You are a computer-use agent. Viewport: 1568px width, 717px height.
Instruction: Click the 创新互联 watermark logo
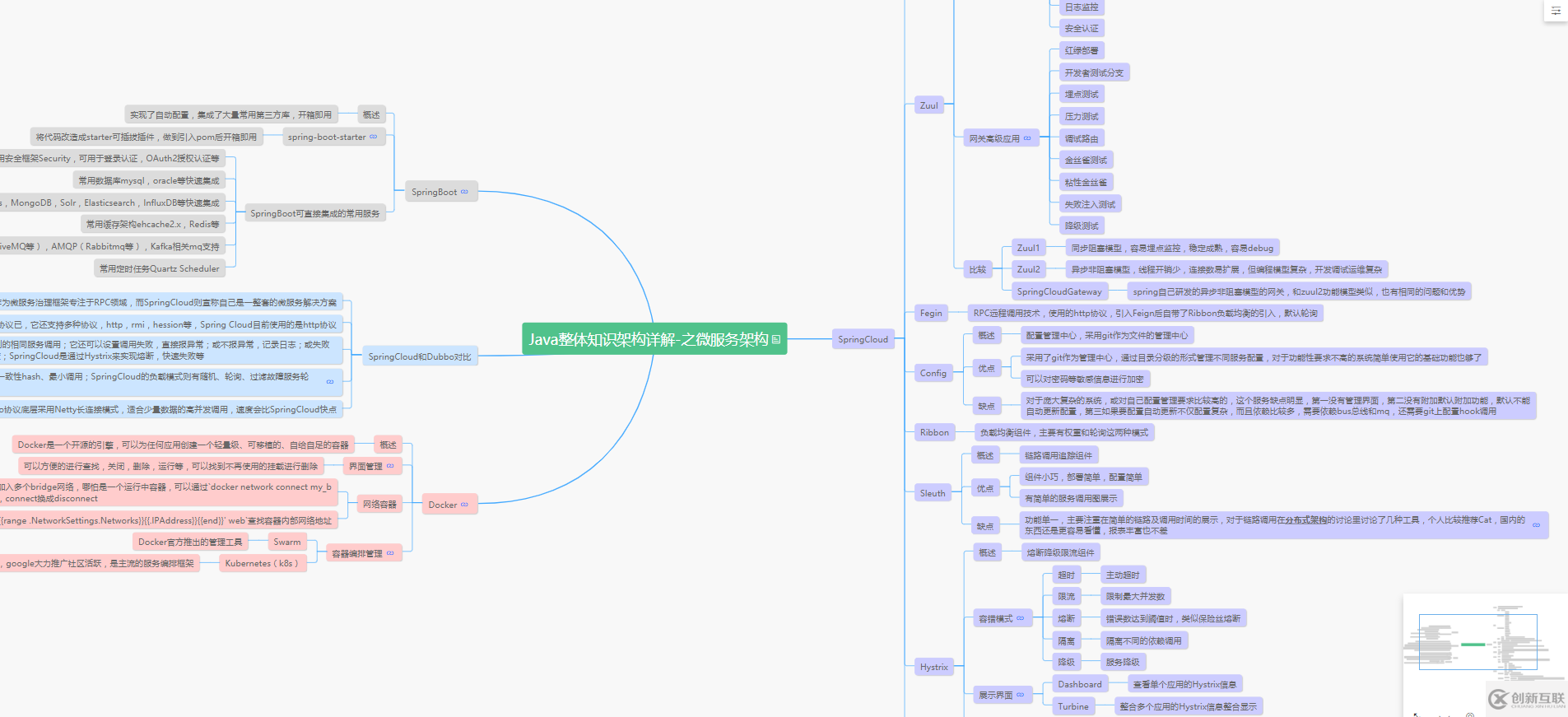(1527, 699)
